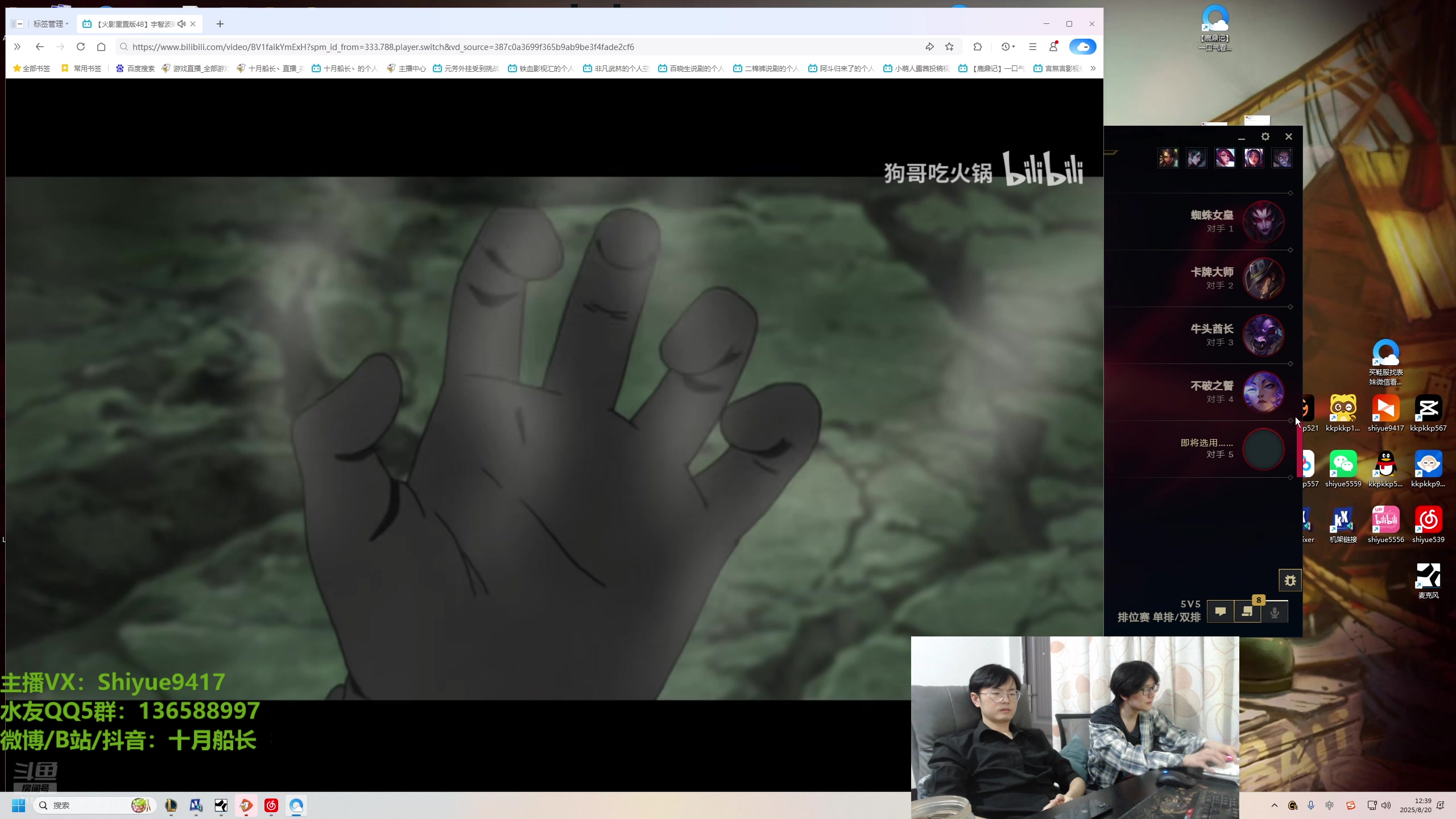Open League of Legends from taskbar
This screenshot has width=1456, height=819.
click(171, 805)
